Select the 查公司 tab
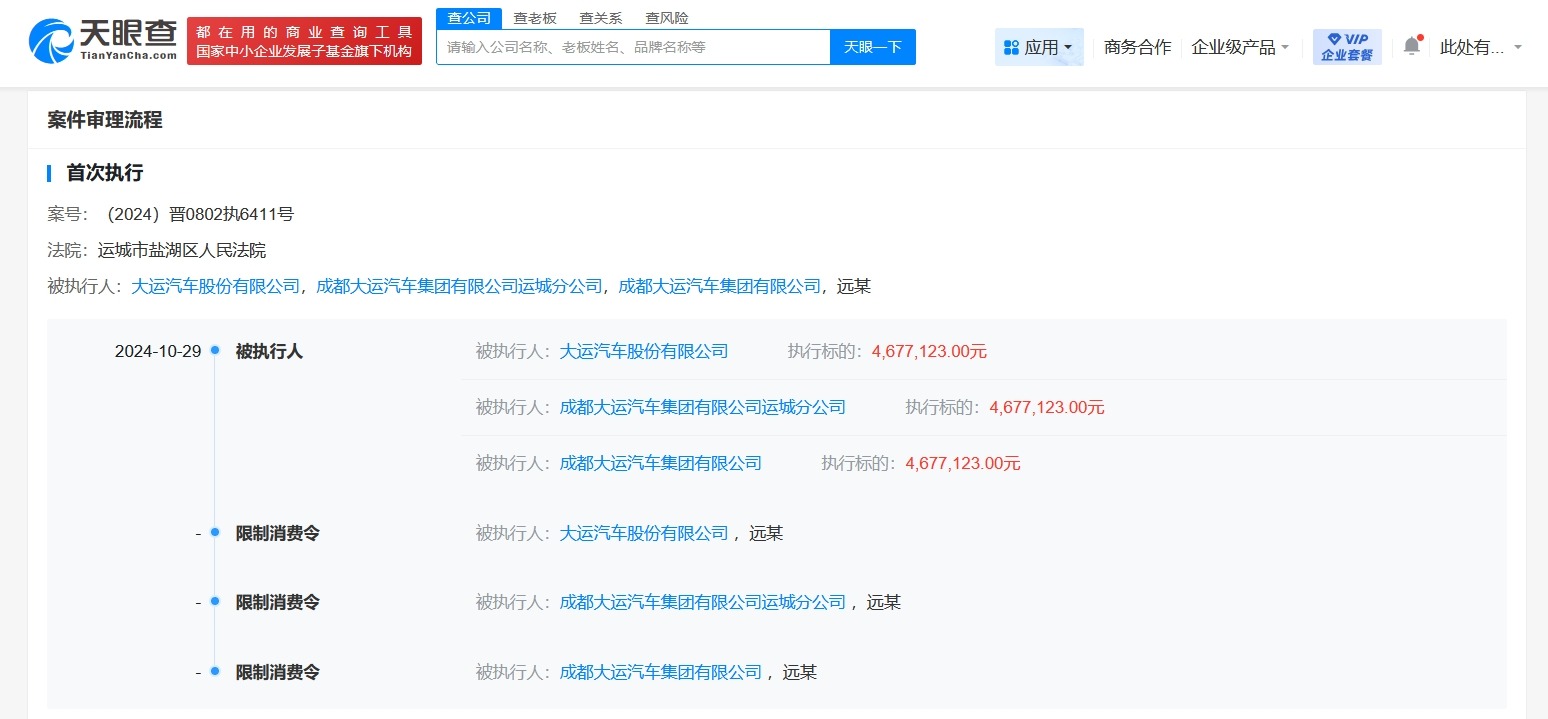The height and width of the screenshot is (719, 1548). [x=468, y=16]
